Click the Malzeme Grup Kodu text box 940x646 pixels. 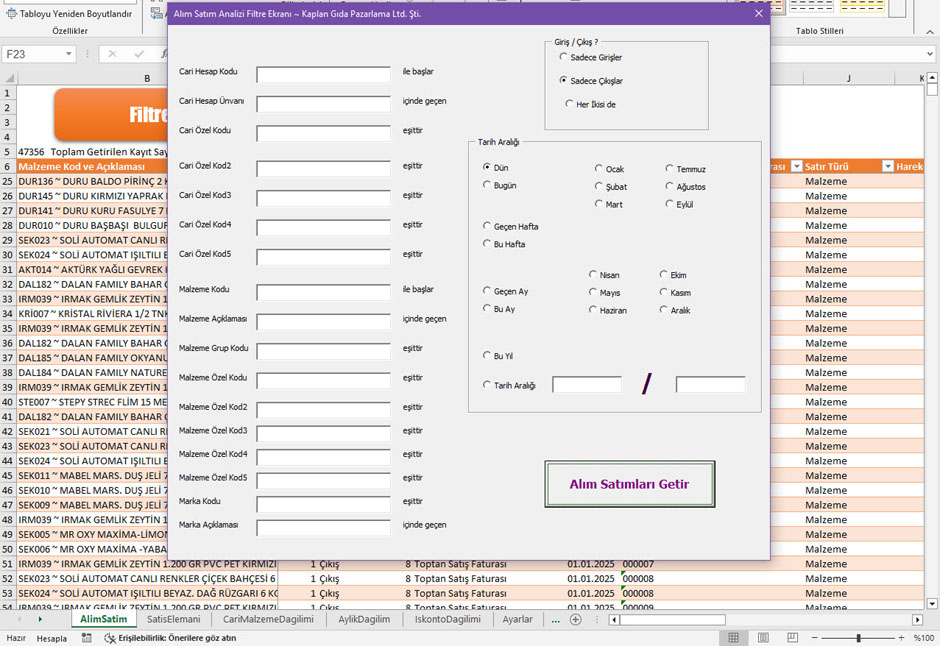point(323,351)
